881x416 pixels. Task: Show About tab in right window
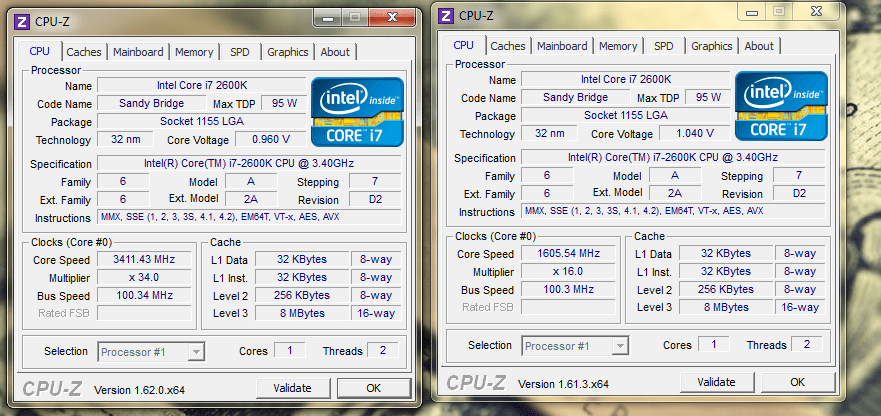point(759,46)
